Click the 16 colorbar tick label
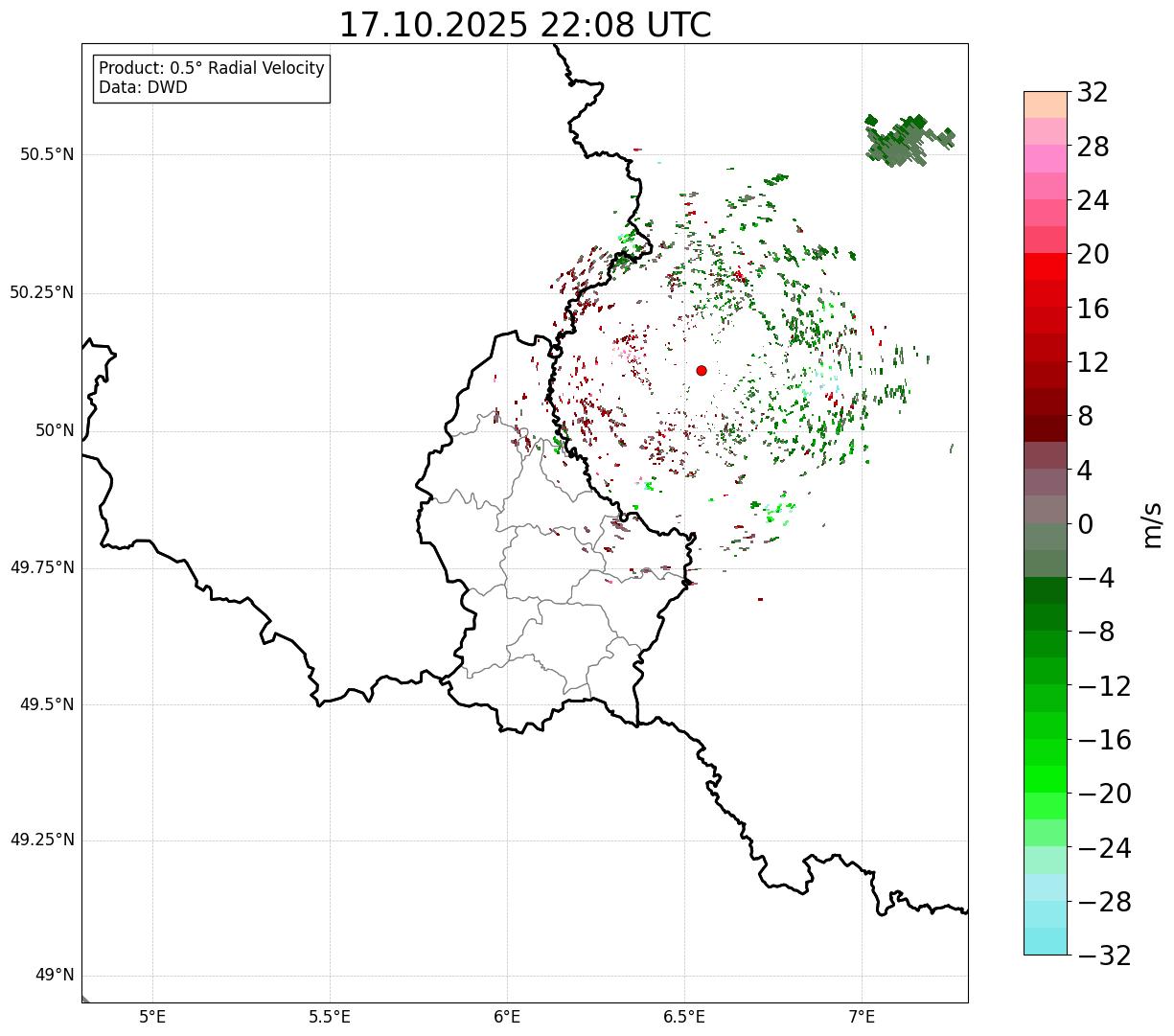 (1093, 309)
